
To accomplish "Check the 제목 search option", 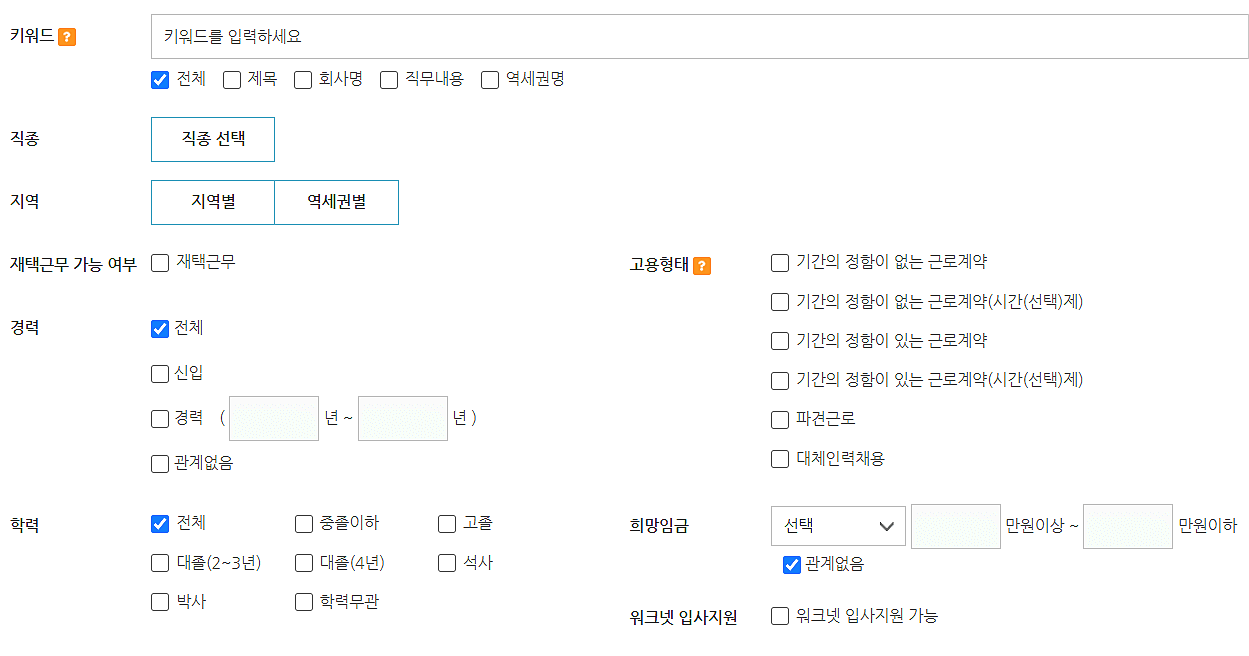I will click(x=231, y=80).
